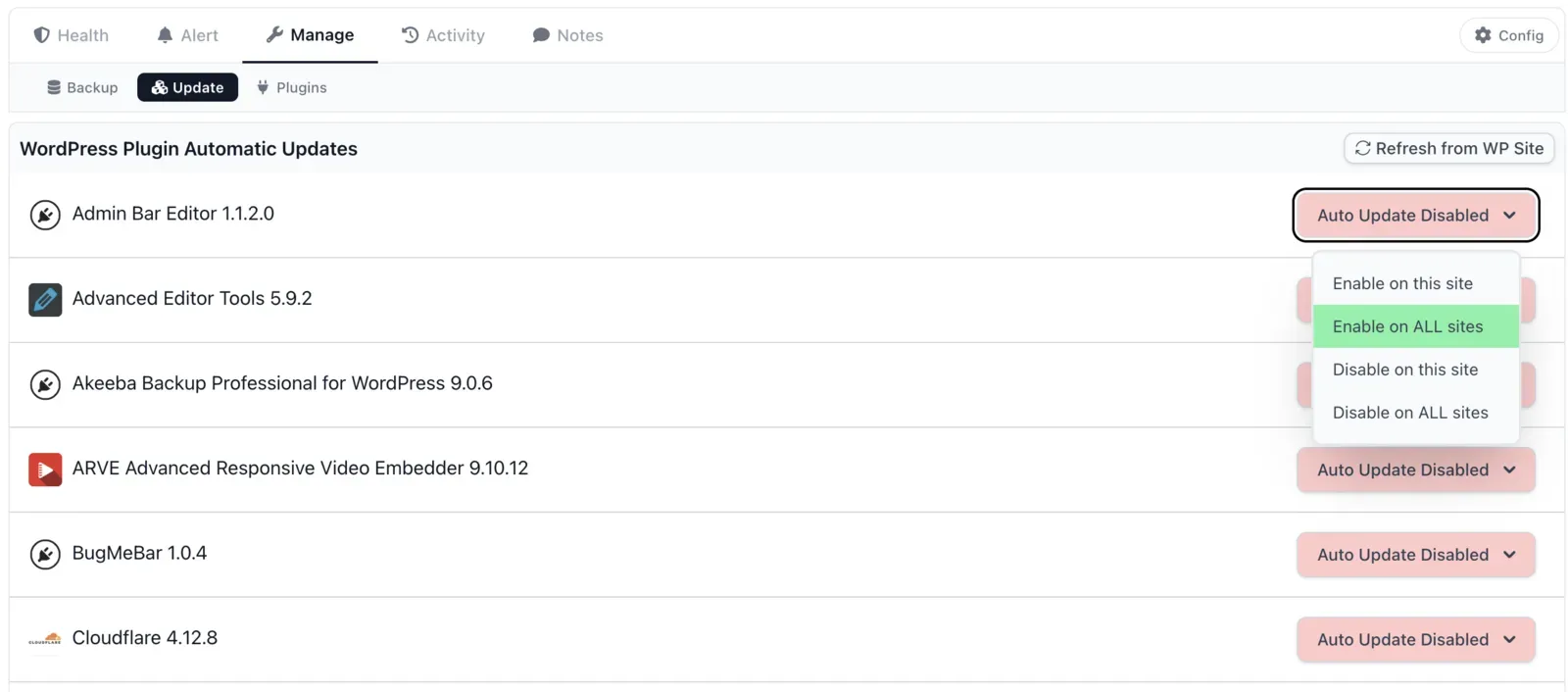The width and height of the screenshot is (1568, 692).
Task: Open Cloudflare Auto Update Disabled dropdown
Action: (1416, 639)
